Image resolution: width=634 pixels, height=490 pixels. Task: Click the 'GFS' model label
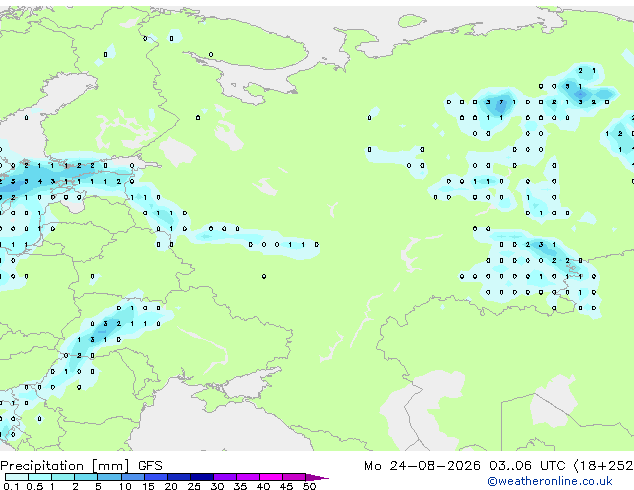[150, 466]
